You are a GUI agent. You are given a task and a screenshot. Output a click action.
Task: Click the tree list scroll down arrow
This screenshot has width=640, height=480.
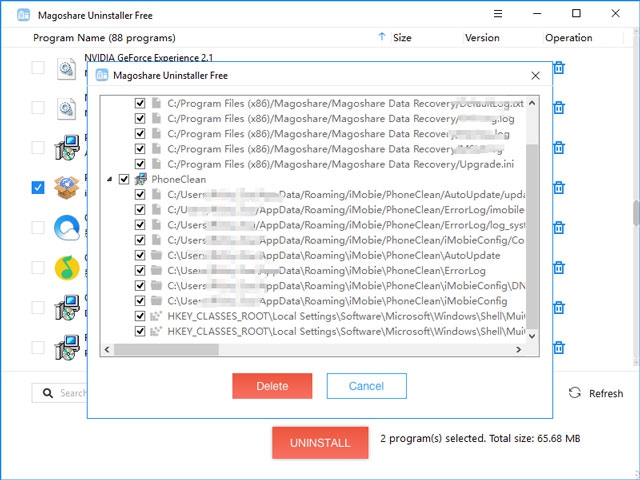click(x=532, y=336)
